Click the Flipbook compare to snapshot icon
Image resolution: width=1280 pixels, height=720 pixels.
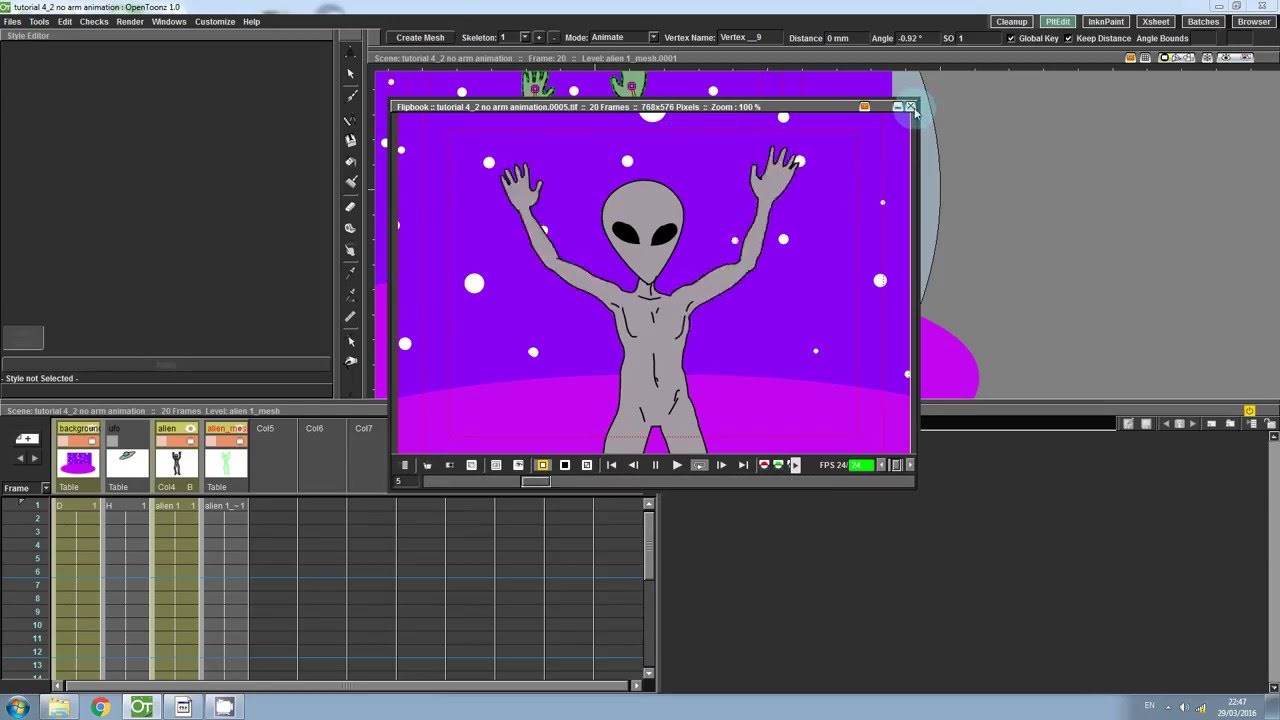[472, 465]
